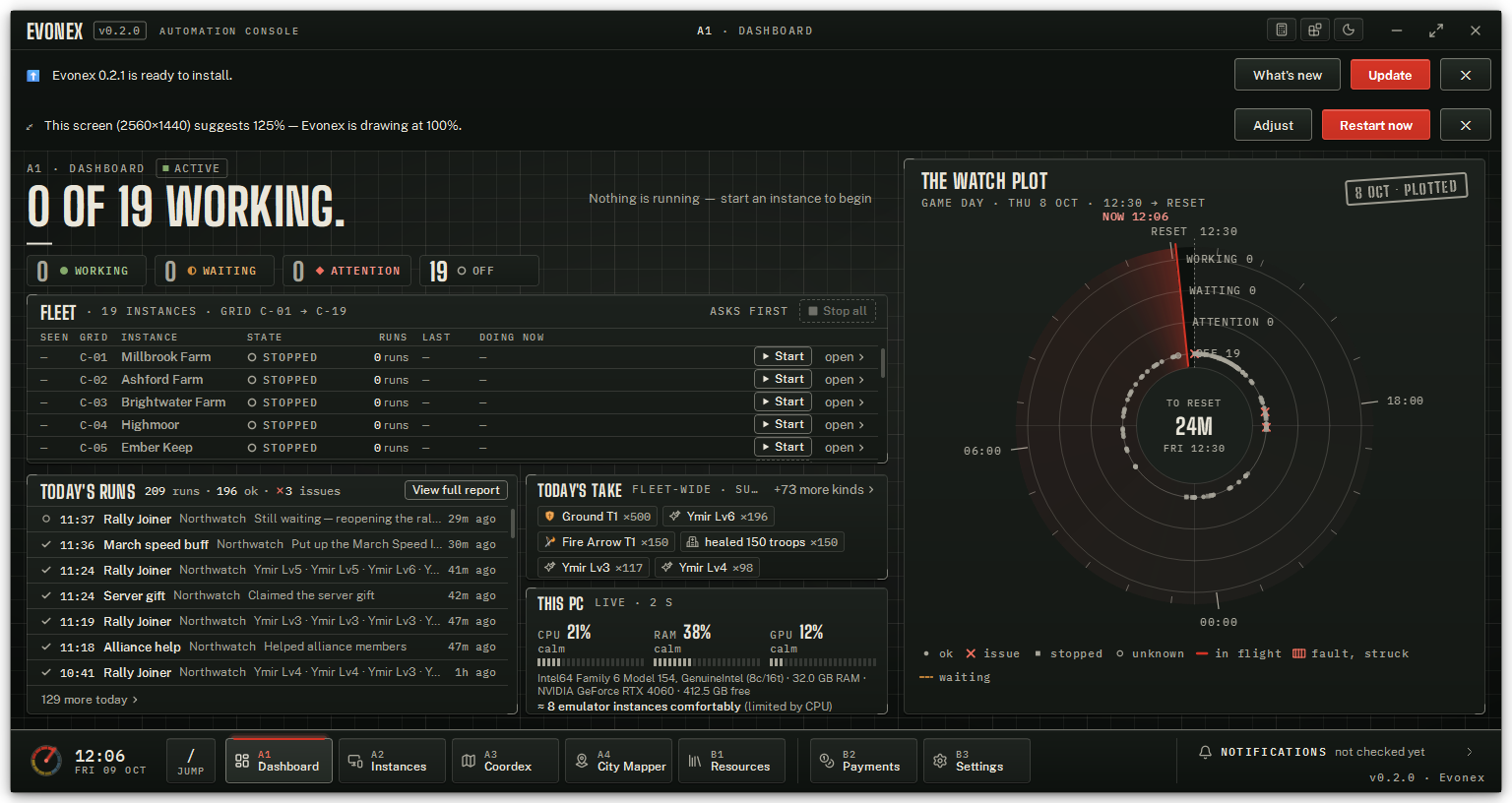This screenshot has width=1512, height=803.
Task: Toggle the Asks First fleet option
Action: [x=749, y=311]
